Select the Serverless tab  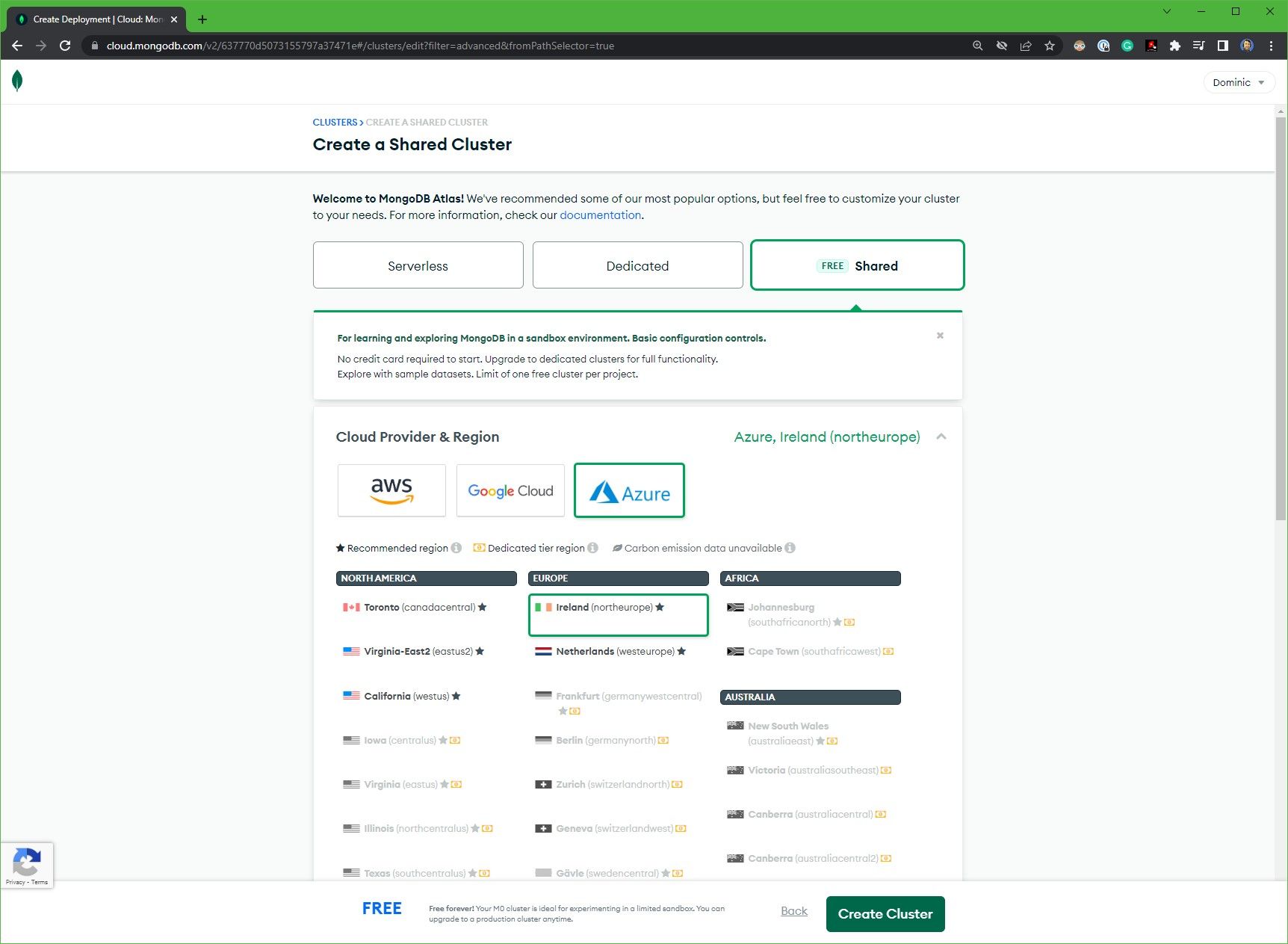point(418,265)
